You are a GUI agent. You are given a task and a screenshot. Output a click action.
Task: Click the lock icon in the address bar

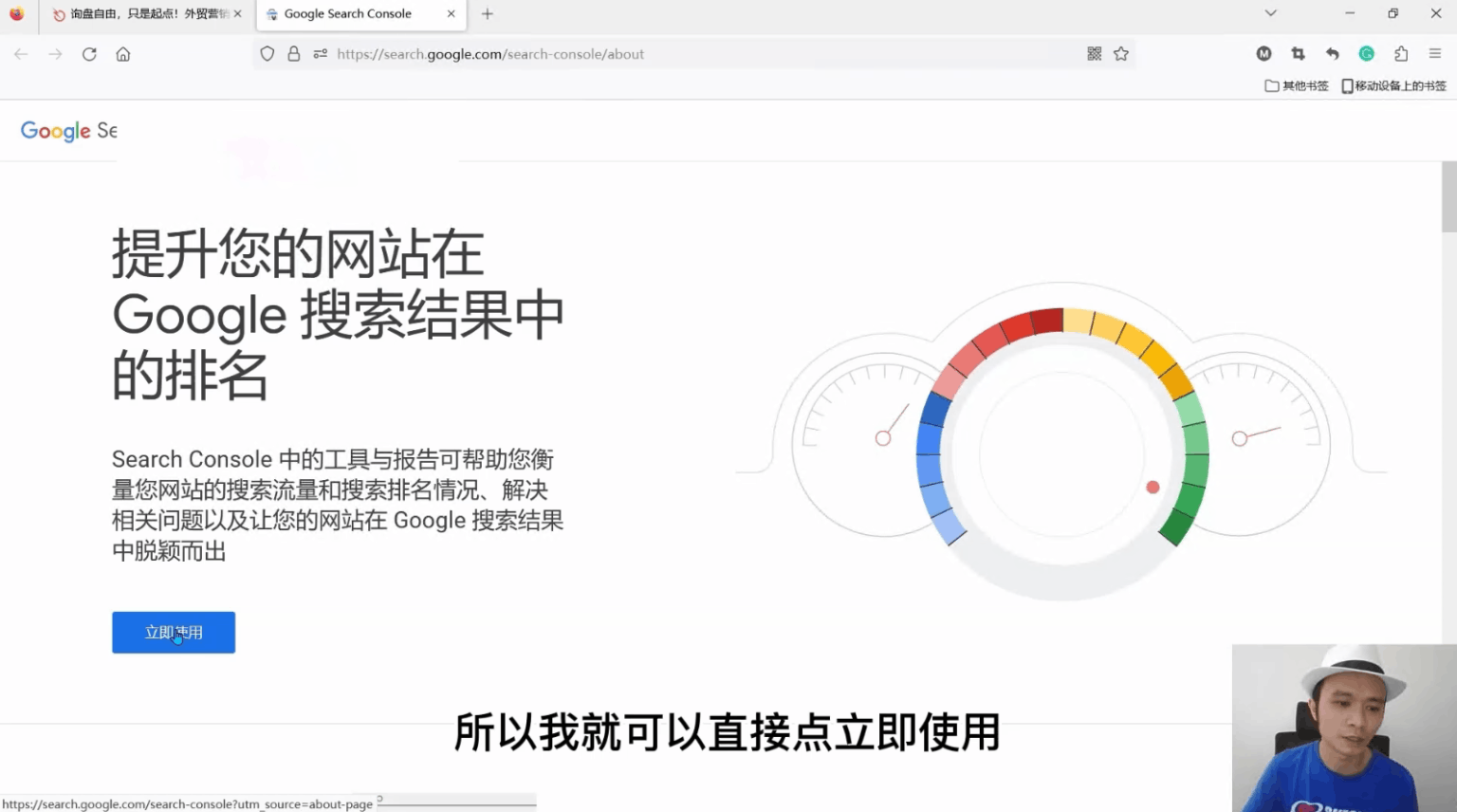293,53
